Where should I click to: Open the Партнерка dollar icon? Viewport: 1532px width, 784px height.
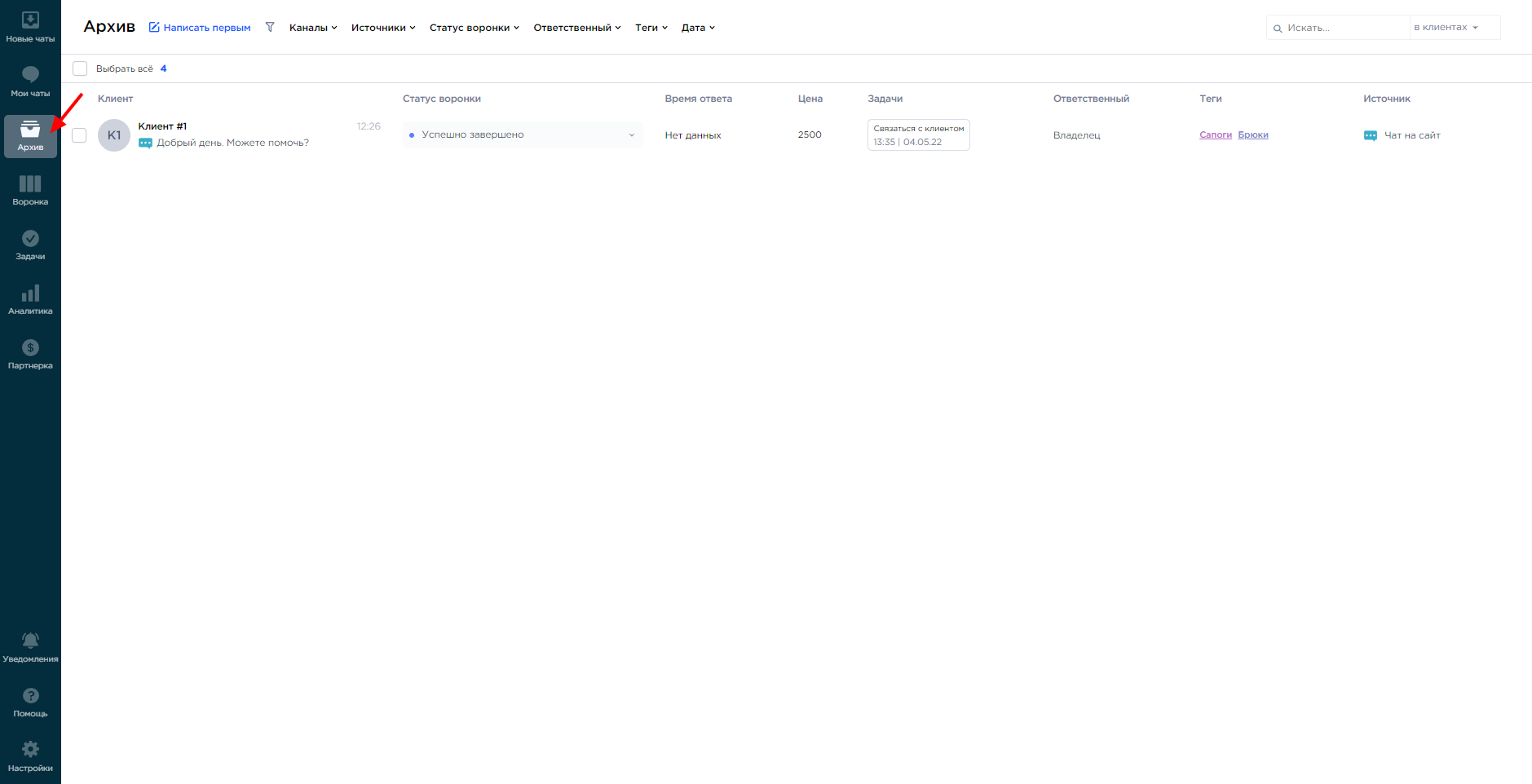coord(30,348)
